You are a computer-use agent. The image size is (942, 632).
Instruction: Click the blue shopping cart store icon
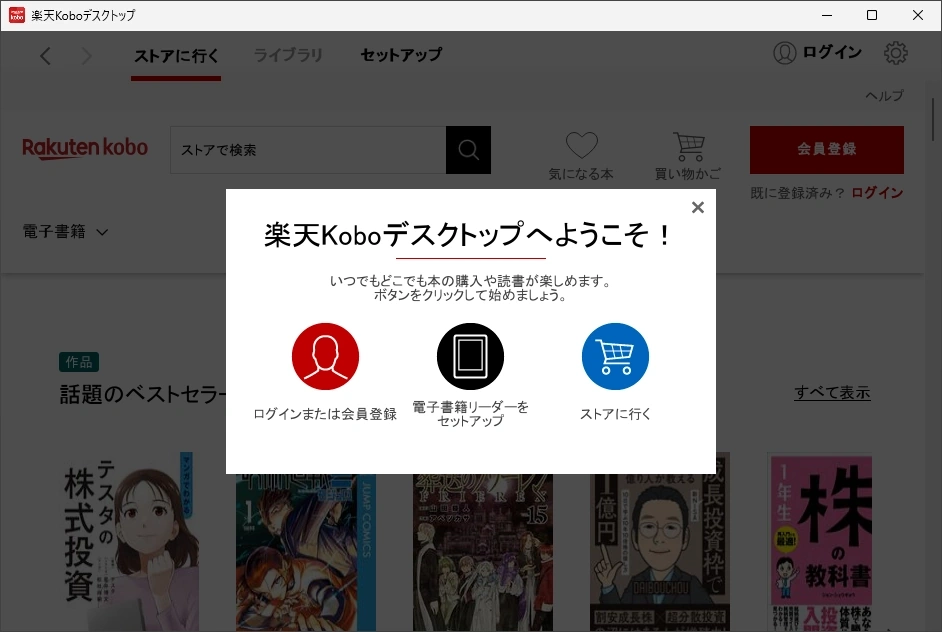615,357
